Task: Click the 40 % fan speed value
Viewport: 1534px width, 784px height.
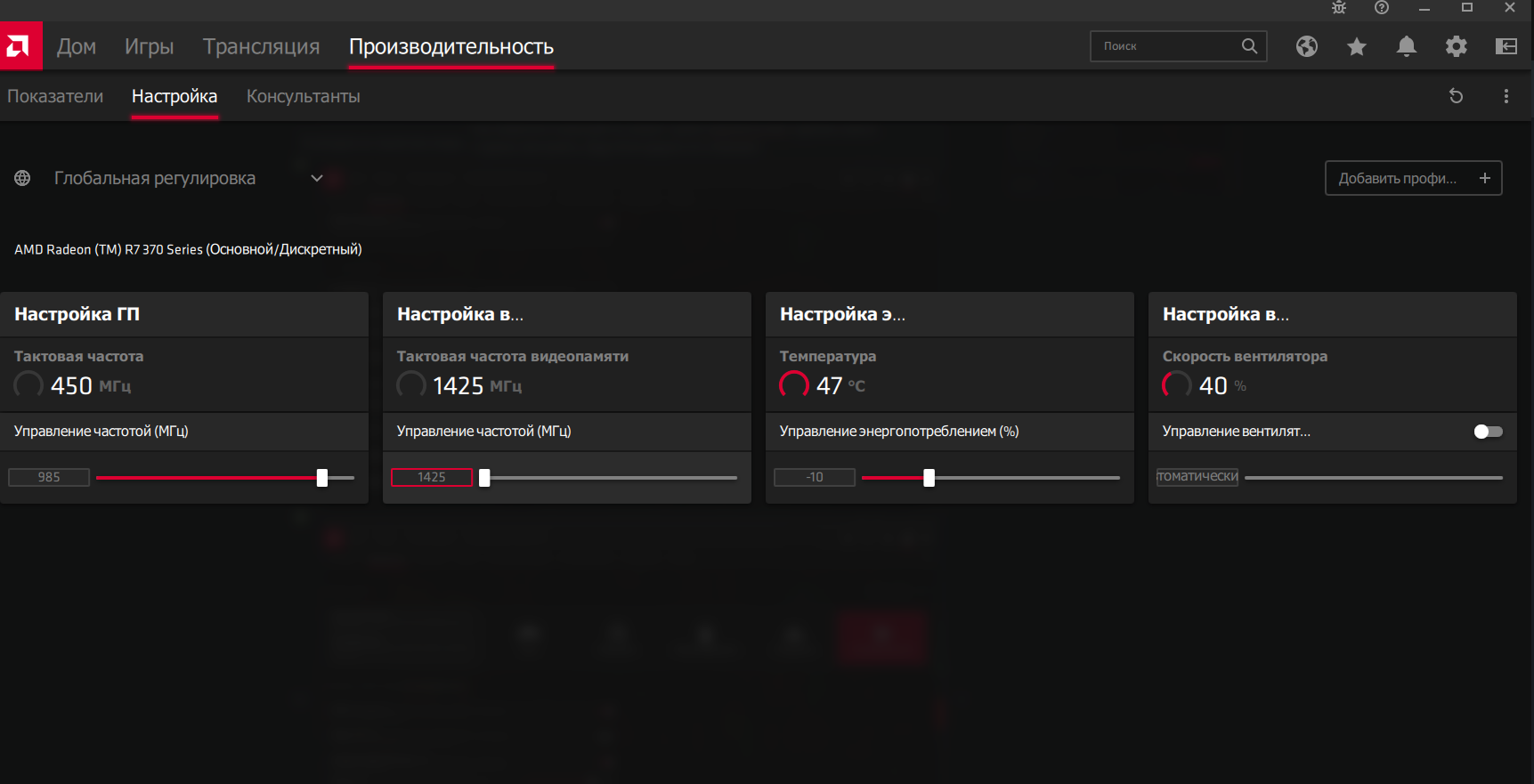Action: 1222,385
